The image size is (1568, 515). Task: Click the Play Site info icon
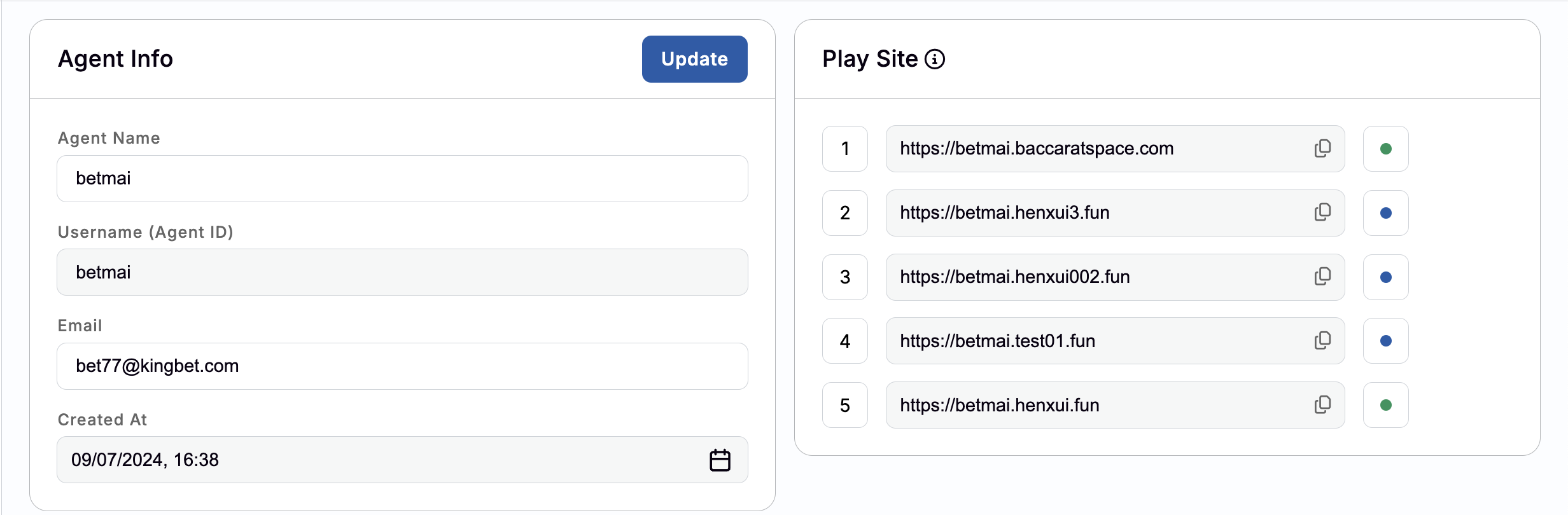(x=935, y=59)
